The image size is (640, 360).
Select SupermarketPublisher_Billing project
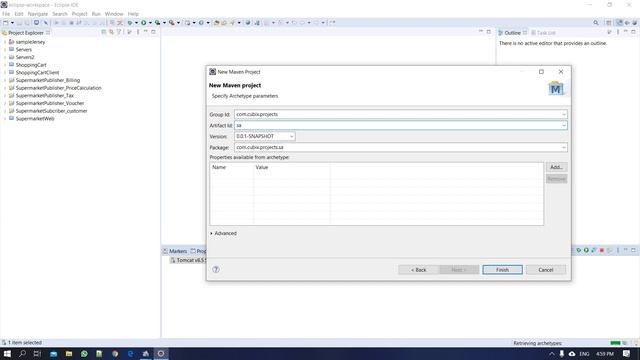tap(48, 80)
